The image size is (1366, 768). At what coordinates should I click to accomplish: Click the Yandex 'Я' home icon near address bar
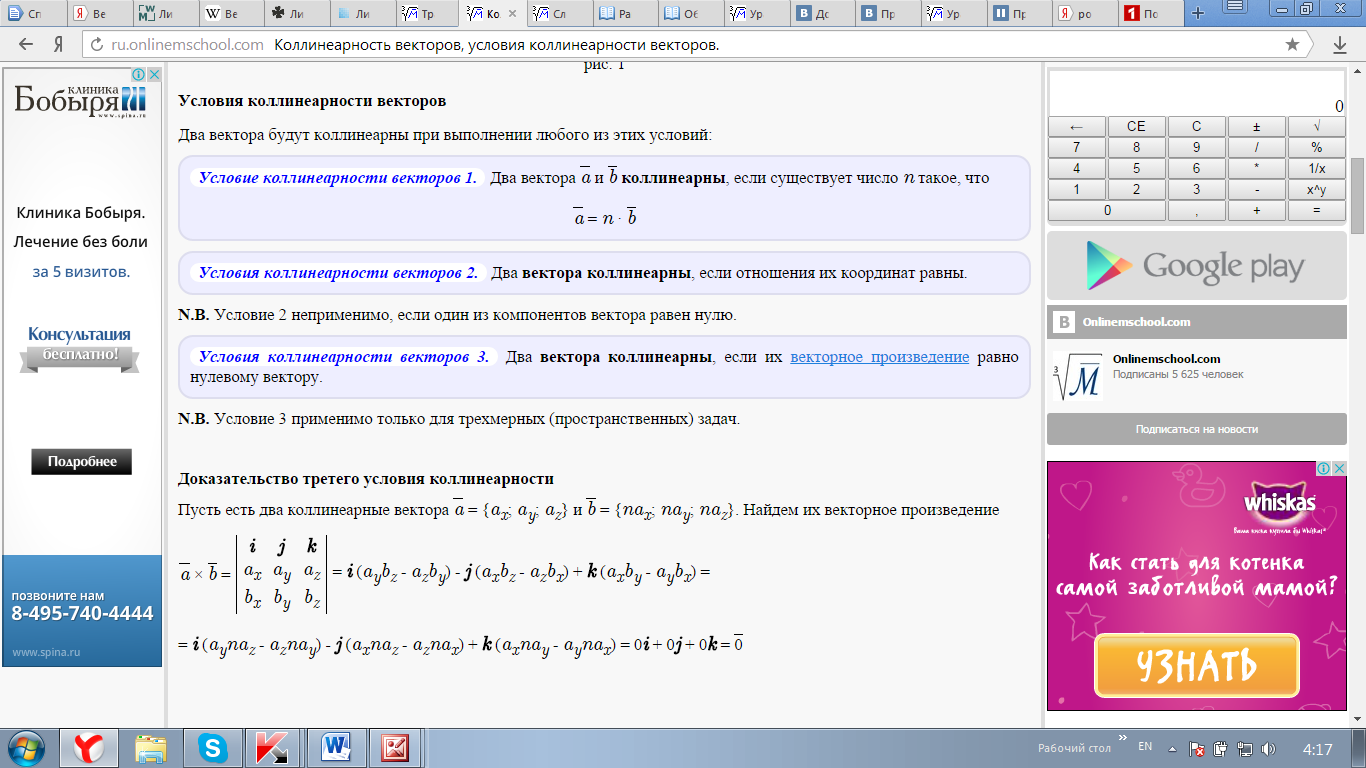[x=59, y=45]
